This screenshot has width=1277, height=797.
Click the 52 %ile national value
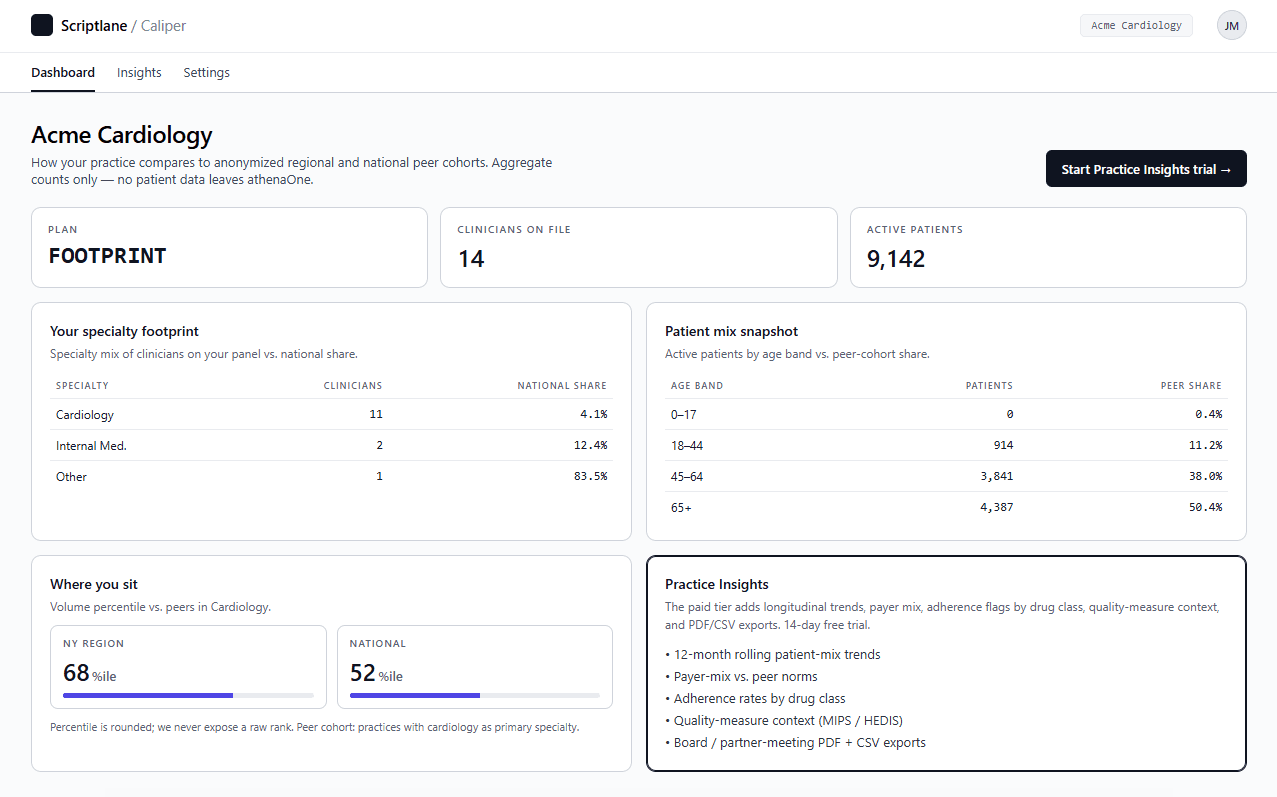[x=376, y=673]
